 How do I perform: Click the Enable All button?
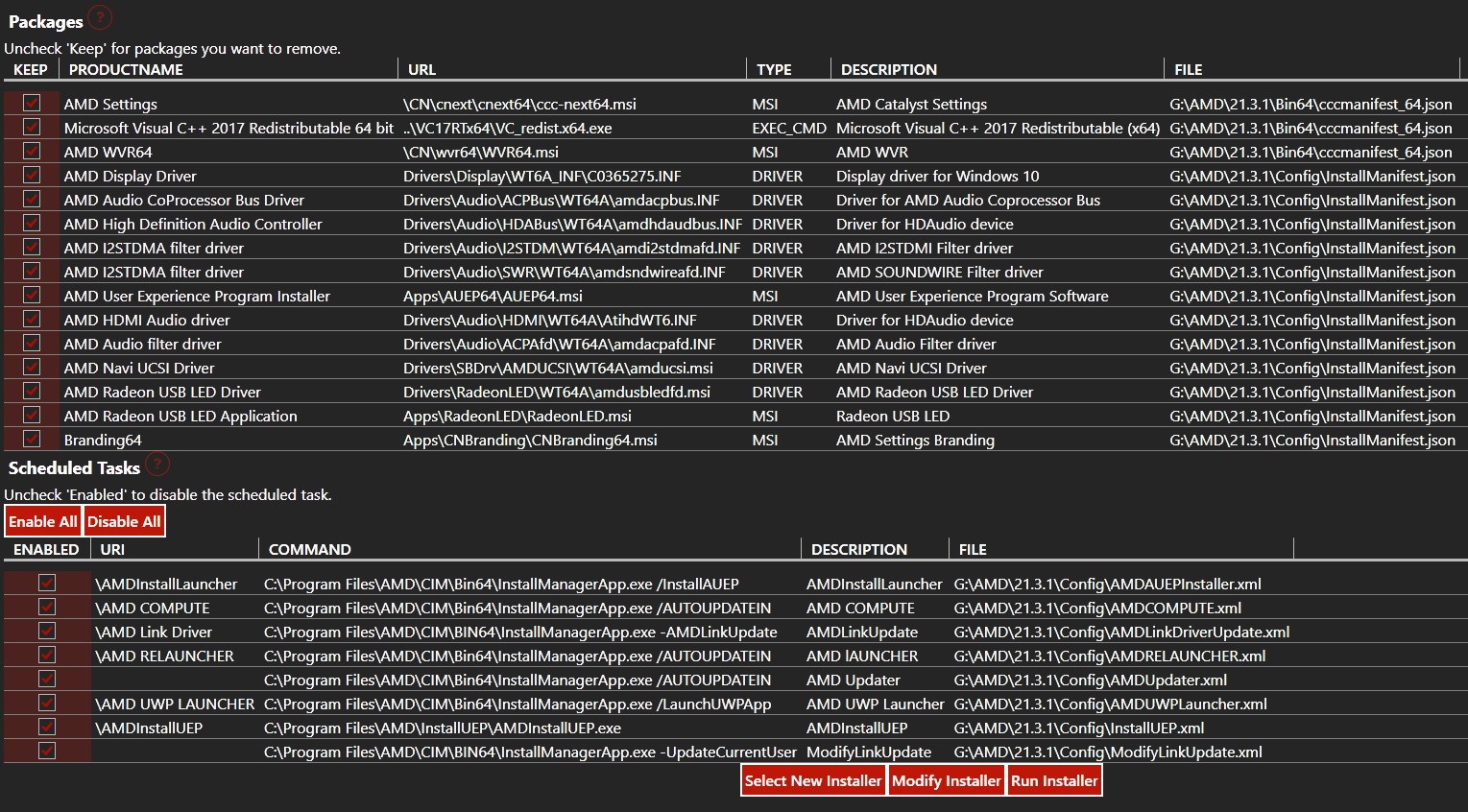point(43,521)
